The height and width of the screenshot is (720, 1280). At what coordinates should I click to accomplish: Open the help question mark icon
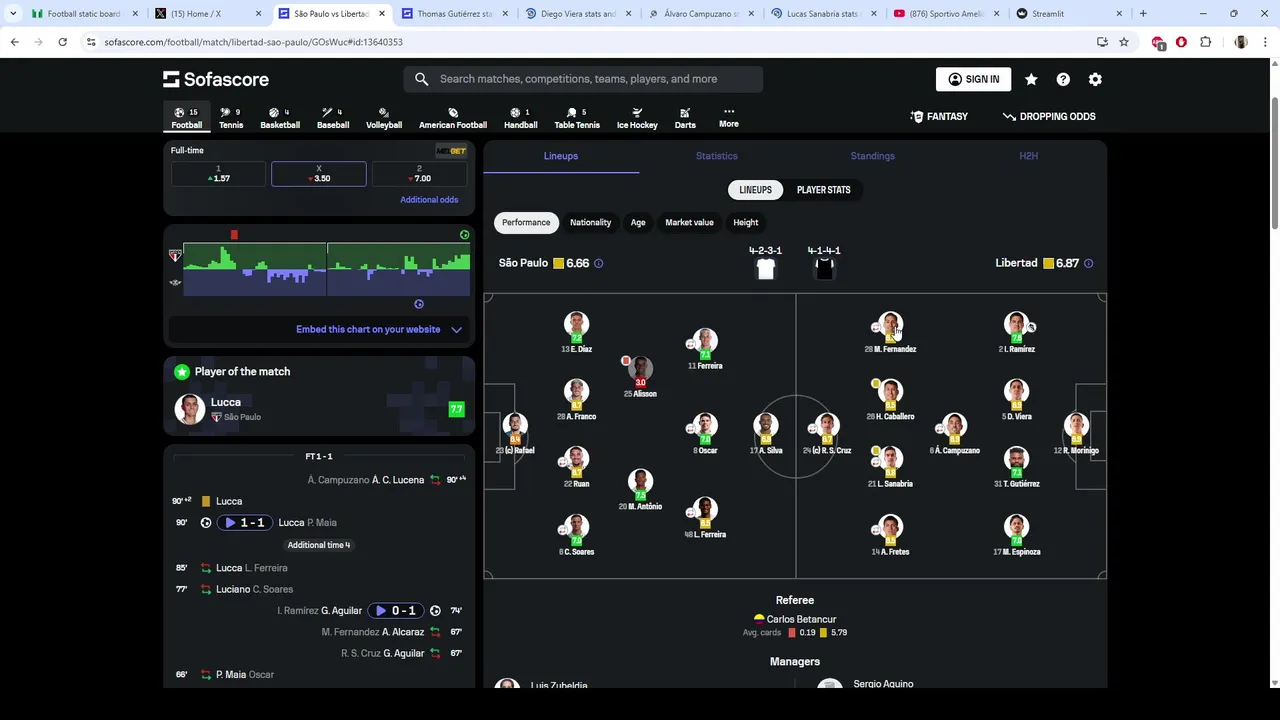coord(1063,79)
